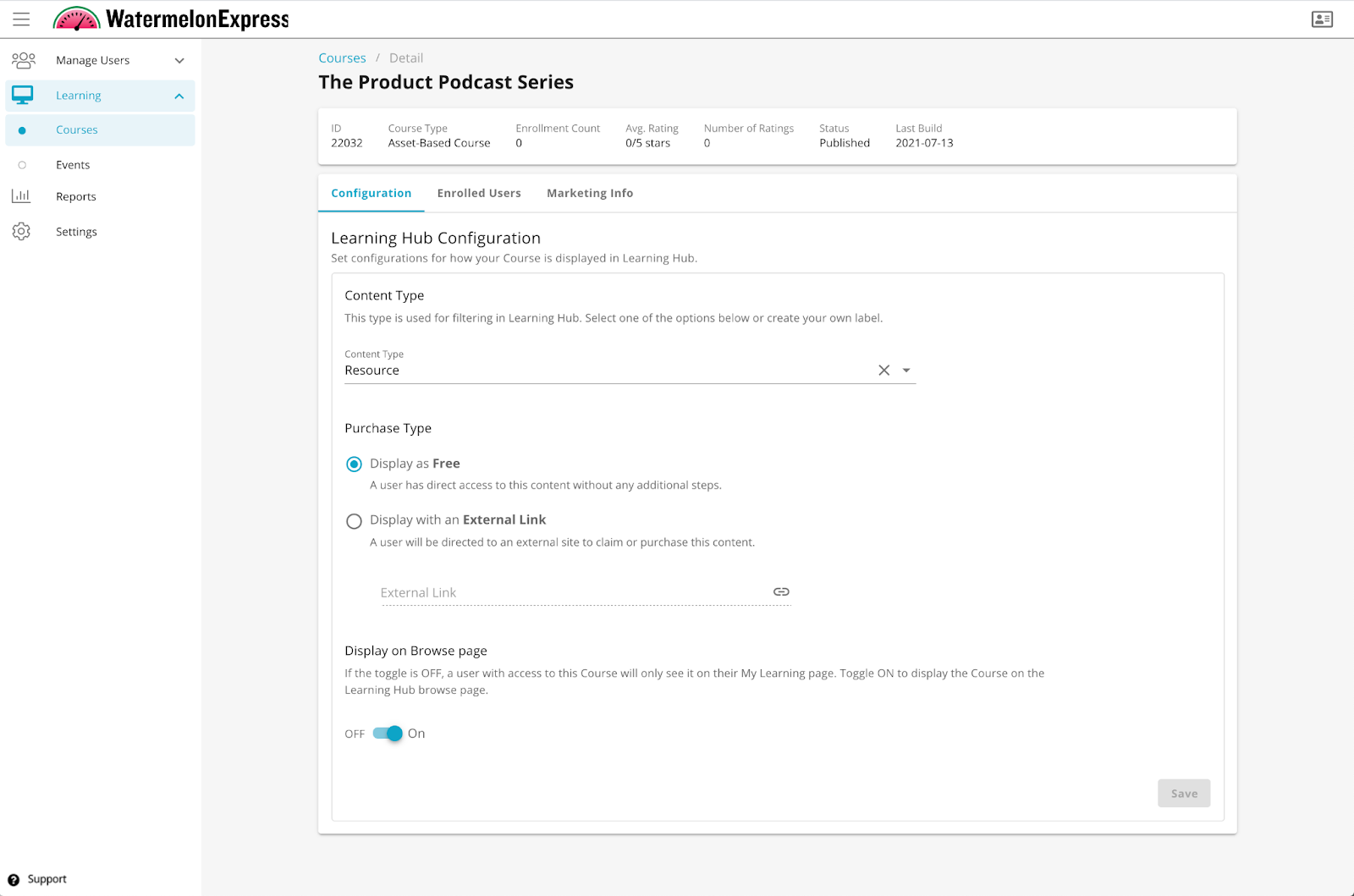Turn off the Display on Browse page toggle
Viewport: 1354px width, 896px height.
point(387,734)
